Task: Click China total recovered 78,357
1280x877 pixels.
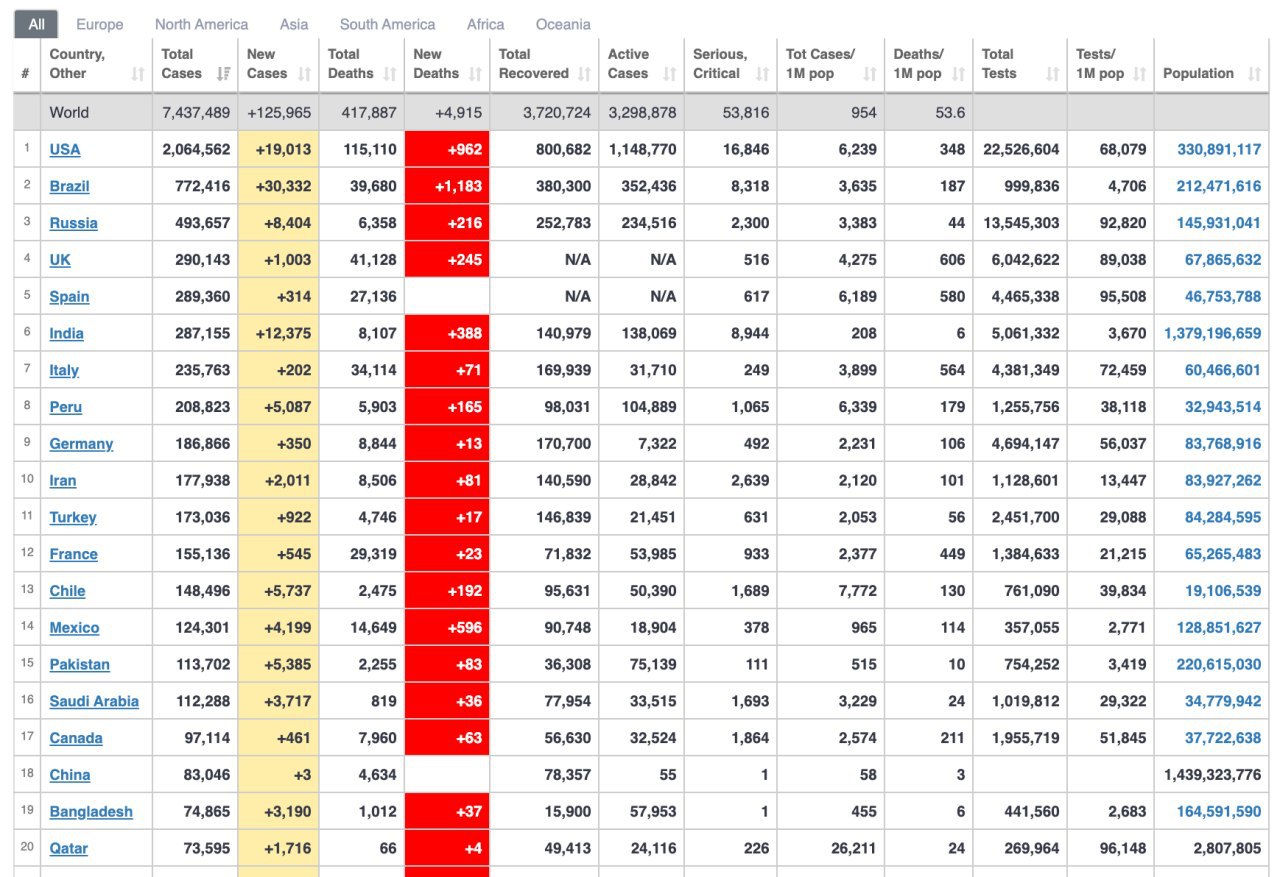Action: 566,775
